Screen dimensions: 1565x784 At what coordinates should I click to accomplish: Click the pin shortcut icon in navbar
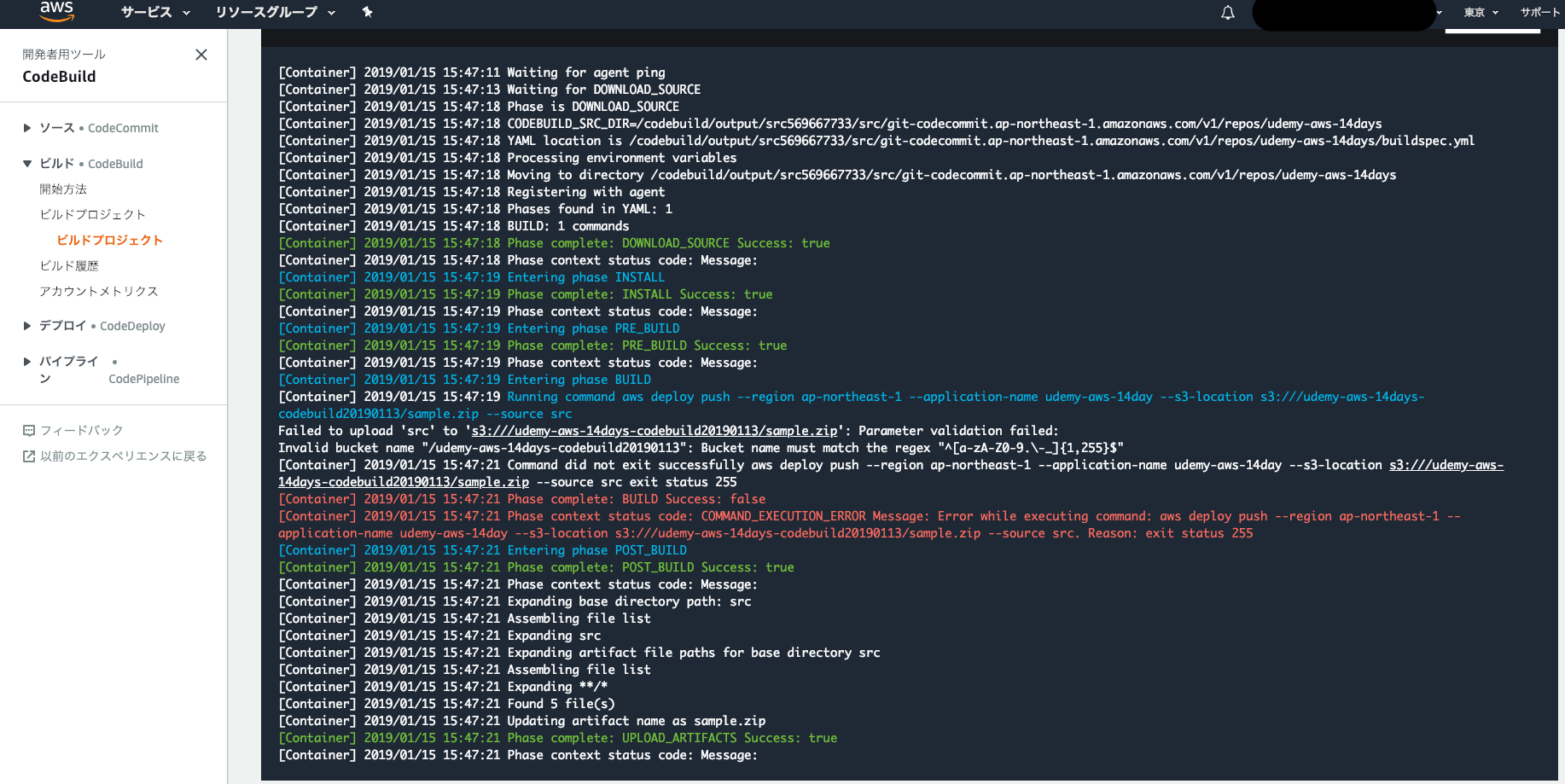pos(367,12)
